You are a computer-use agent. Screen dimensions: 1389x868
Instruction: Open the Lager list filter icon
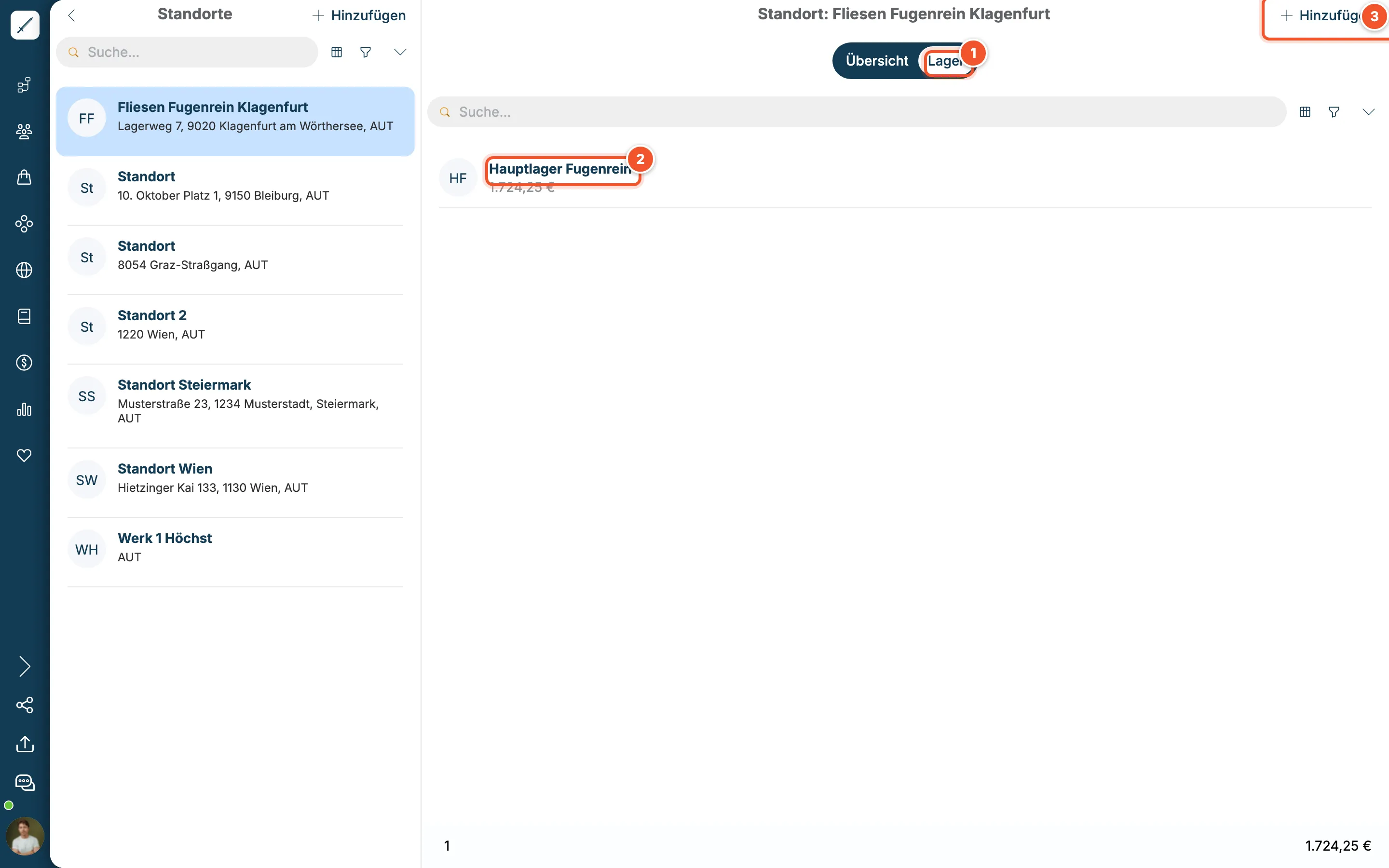tap(1334, 112)
